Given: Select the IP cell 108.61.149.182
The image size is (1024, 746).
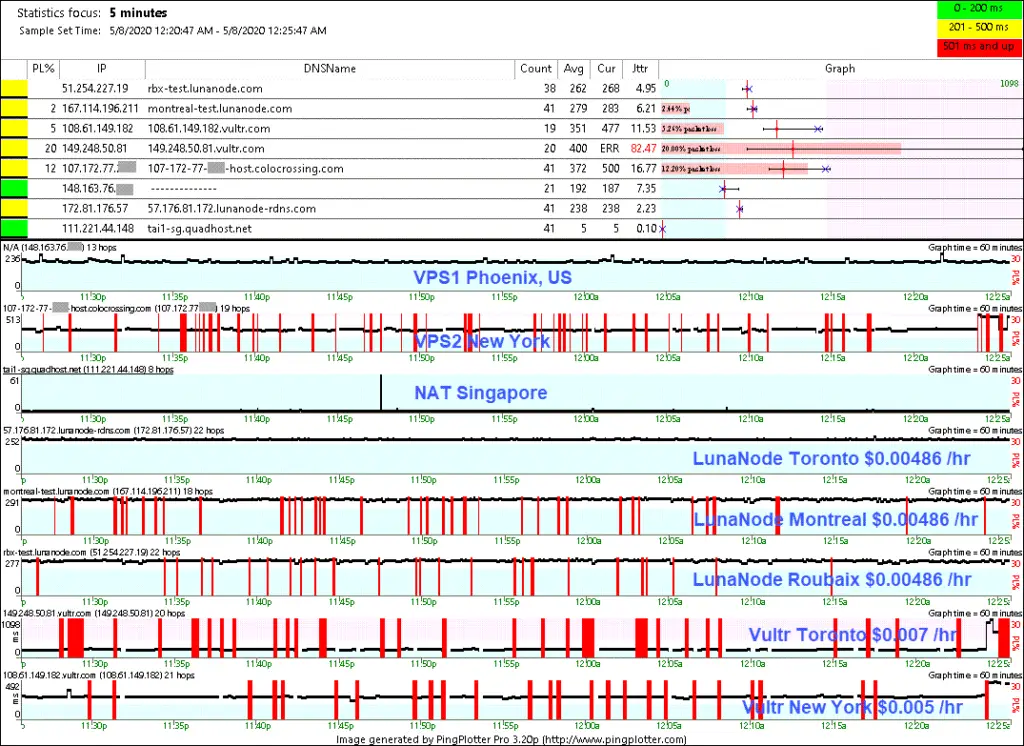Looking at the screenshot, I should [97, 129].
